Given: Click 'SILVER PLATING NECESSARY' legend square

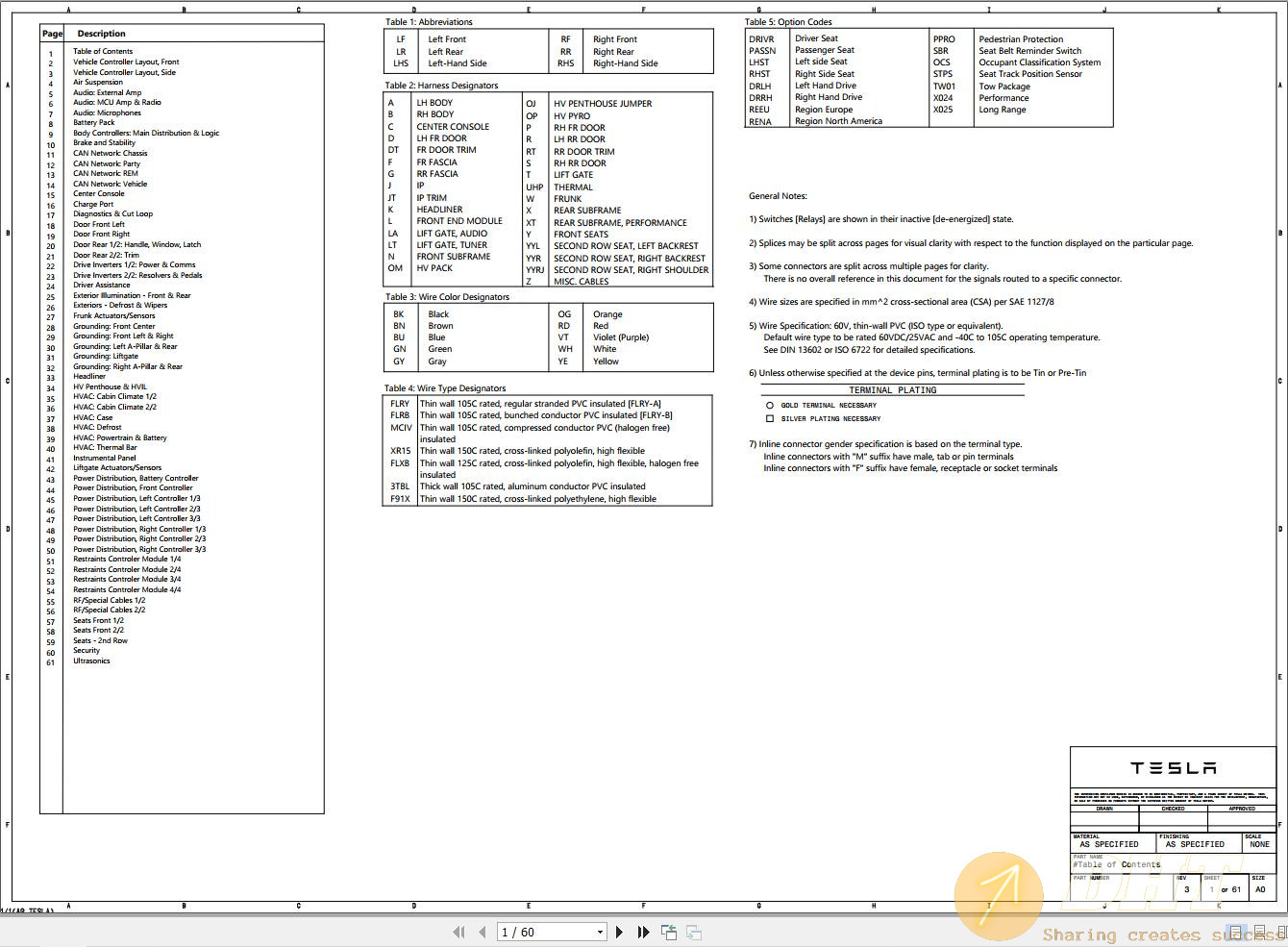Looking at the screenshot, I should click(769, 419).
